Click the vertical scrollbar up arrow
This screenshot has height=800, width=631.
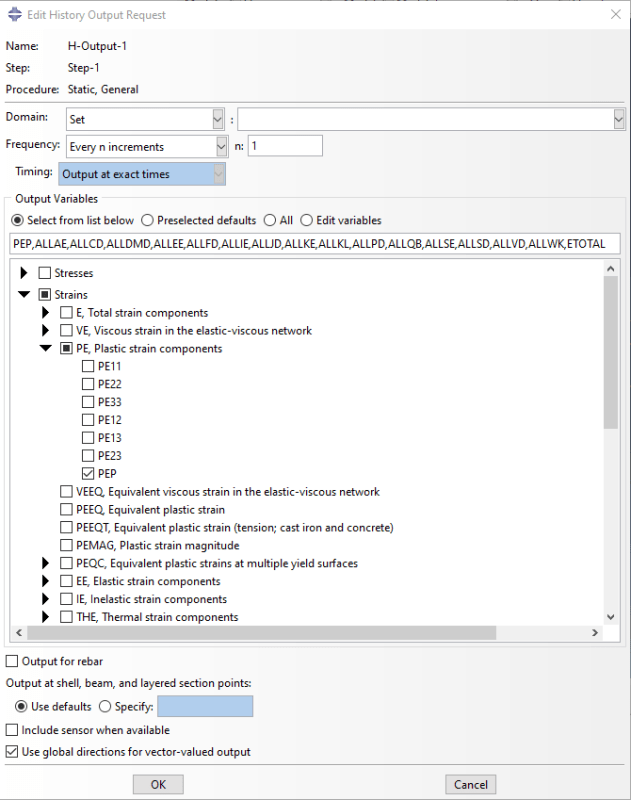click(x=611, y=268)
